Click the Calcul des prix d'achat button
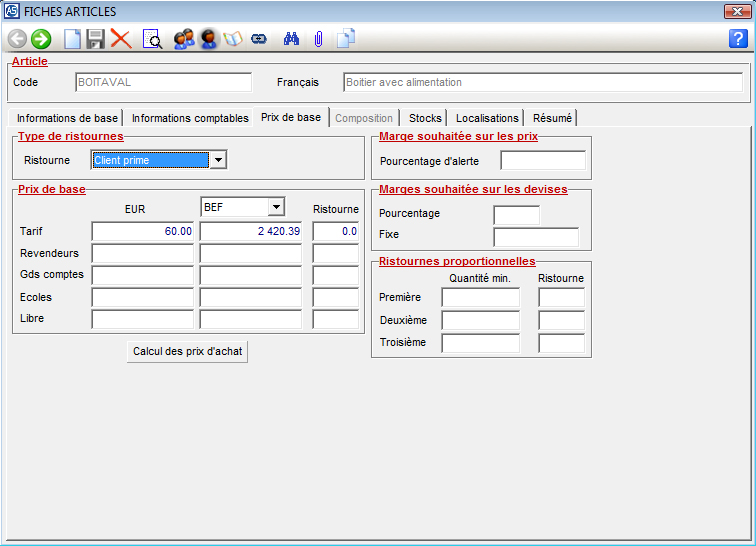The image size is (756, 546). (188, 352)
